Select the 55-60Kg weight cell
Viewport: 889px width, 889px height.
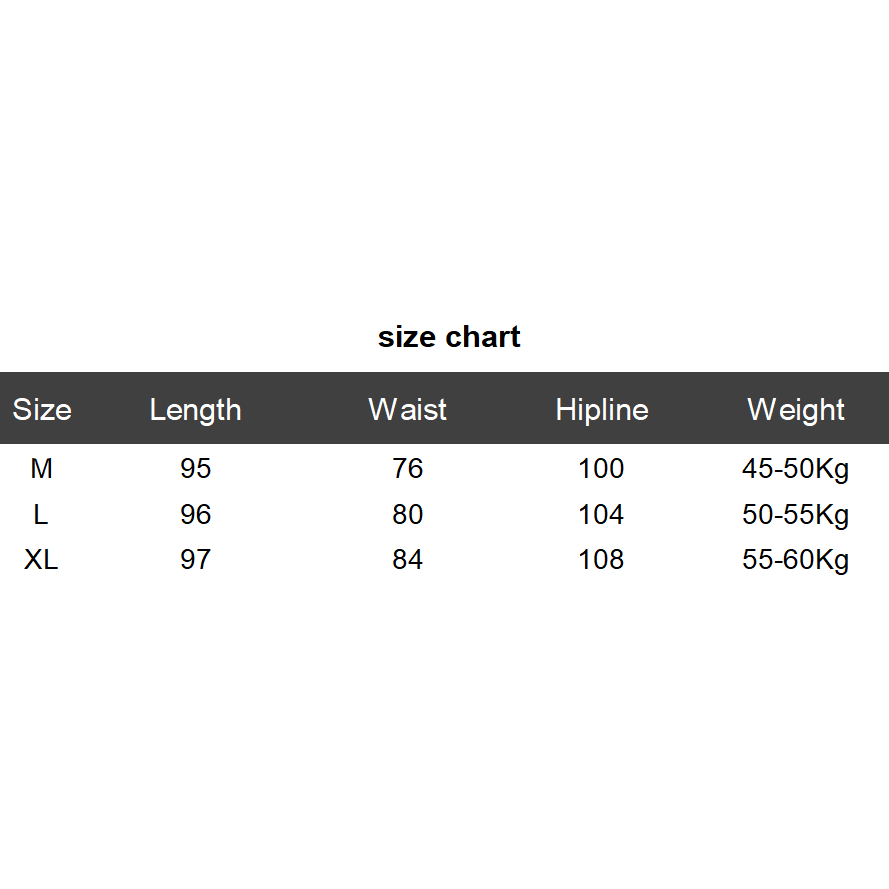(x=796, y=560)
